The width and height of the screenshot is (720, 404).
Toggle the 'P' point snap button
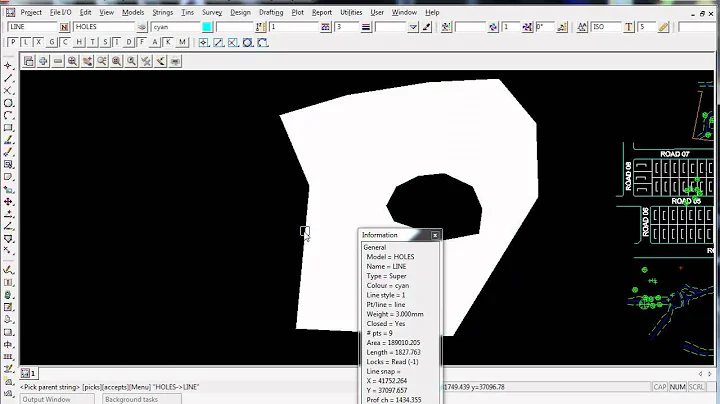point(13,42)
